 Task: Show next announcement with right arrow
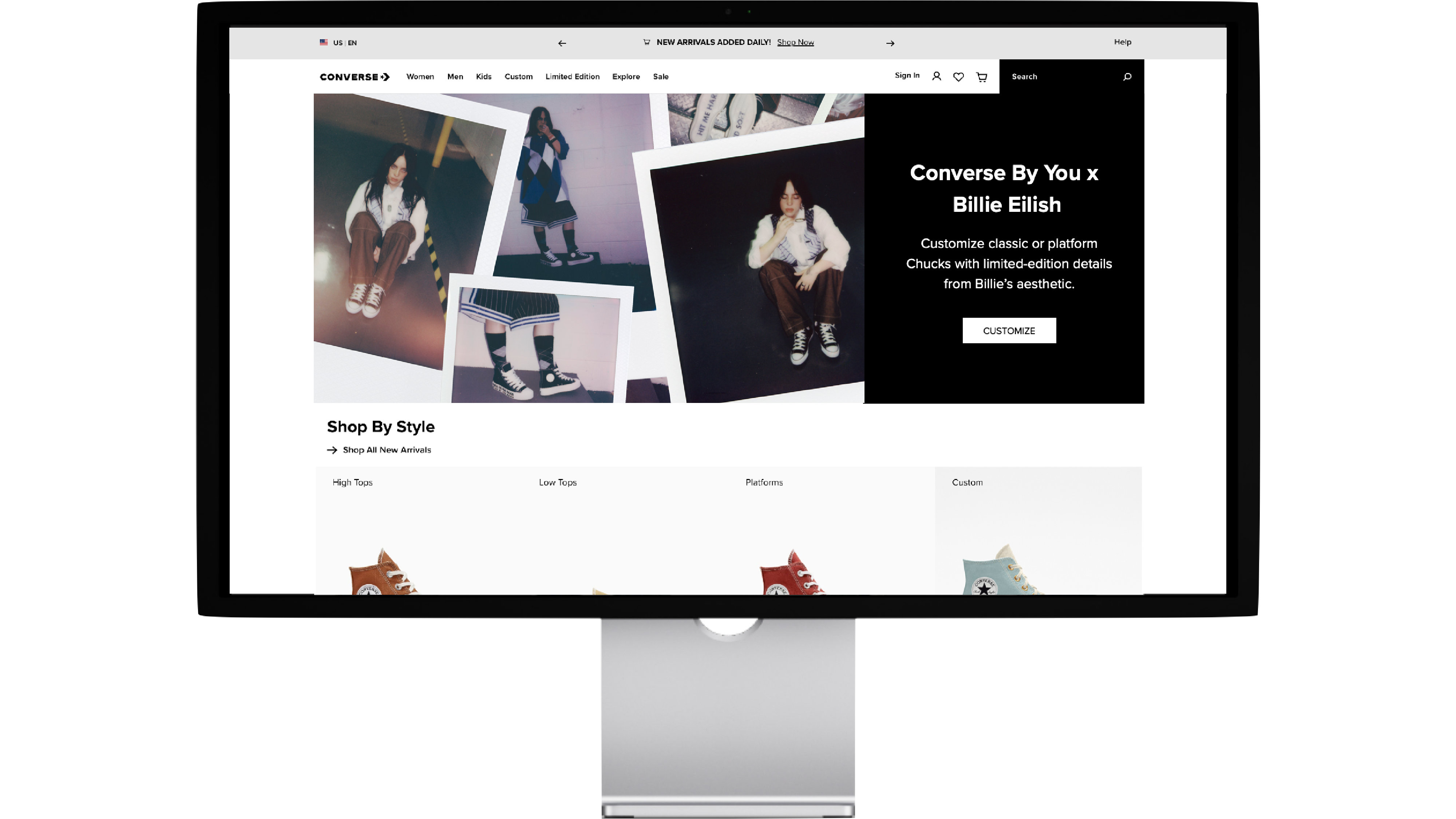890,43
